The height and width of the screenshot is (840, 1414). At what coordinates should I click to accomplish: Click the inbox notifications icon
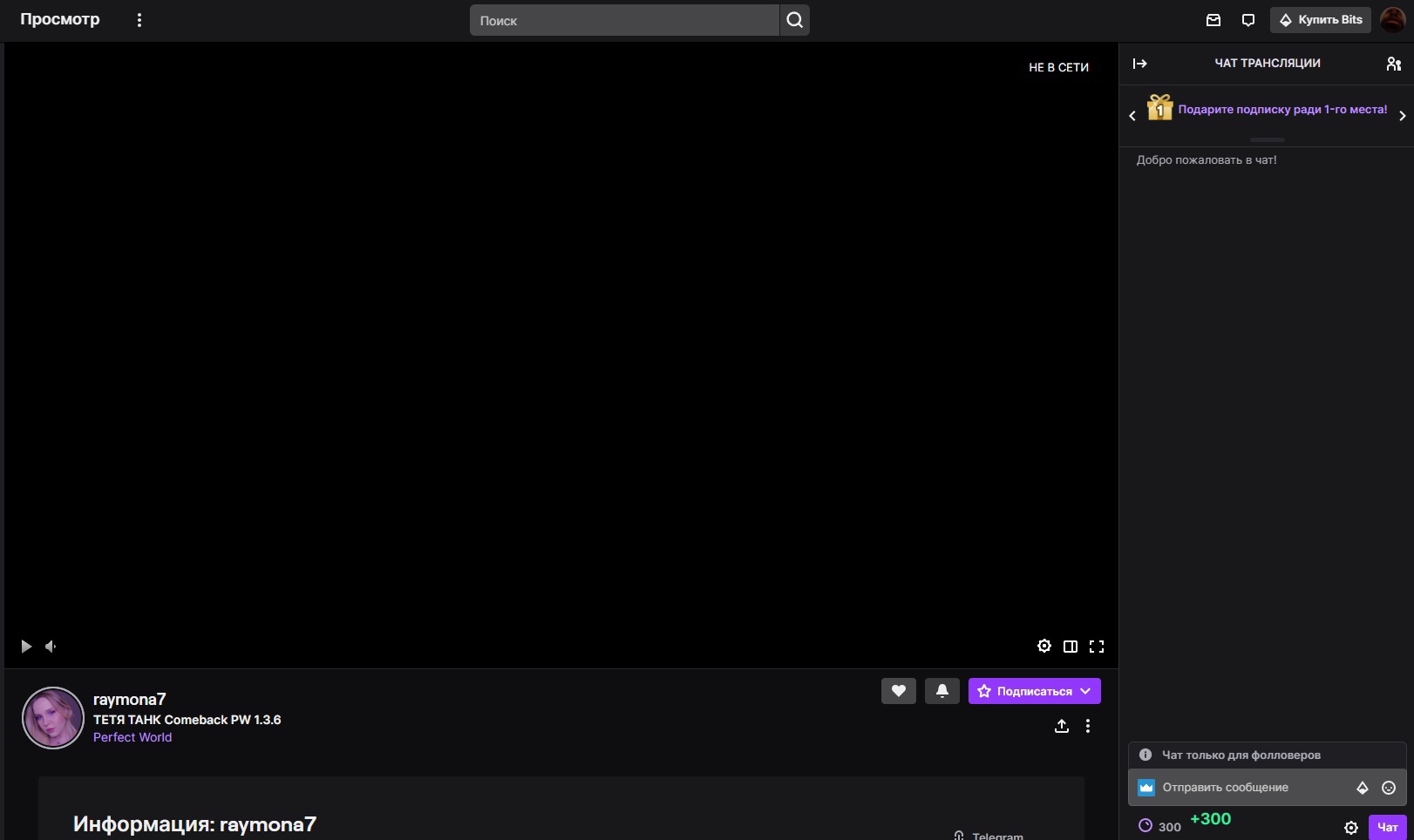point(1213,20)
